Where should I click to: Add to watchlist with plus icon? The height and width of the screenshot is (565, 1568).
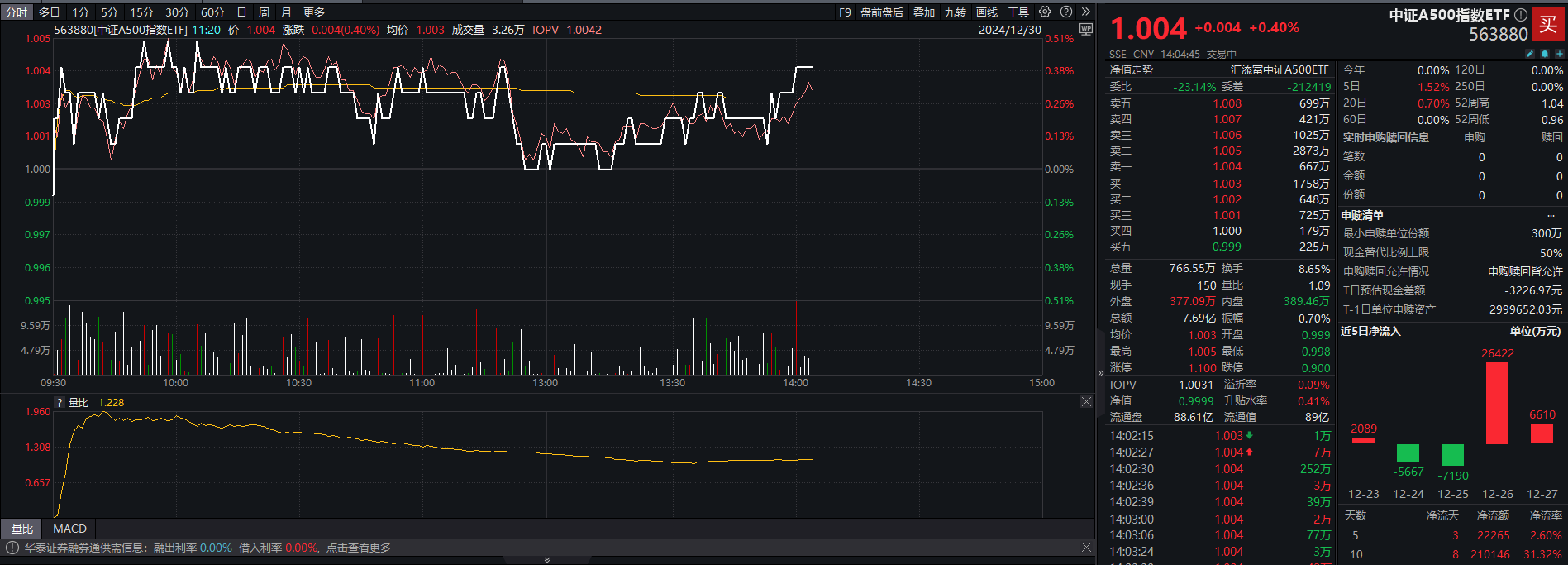click(1559, 54)
